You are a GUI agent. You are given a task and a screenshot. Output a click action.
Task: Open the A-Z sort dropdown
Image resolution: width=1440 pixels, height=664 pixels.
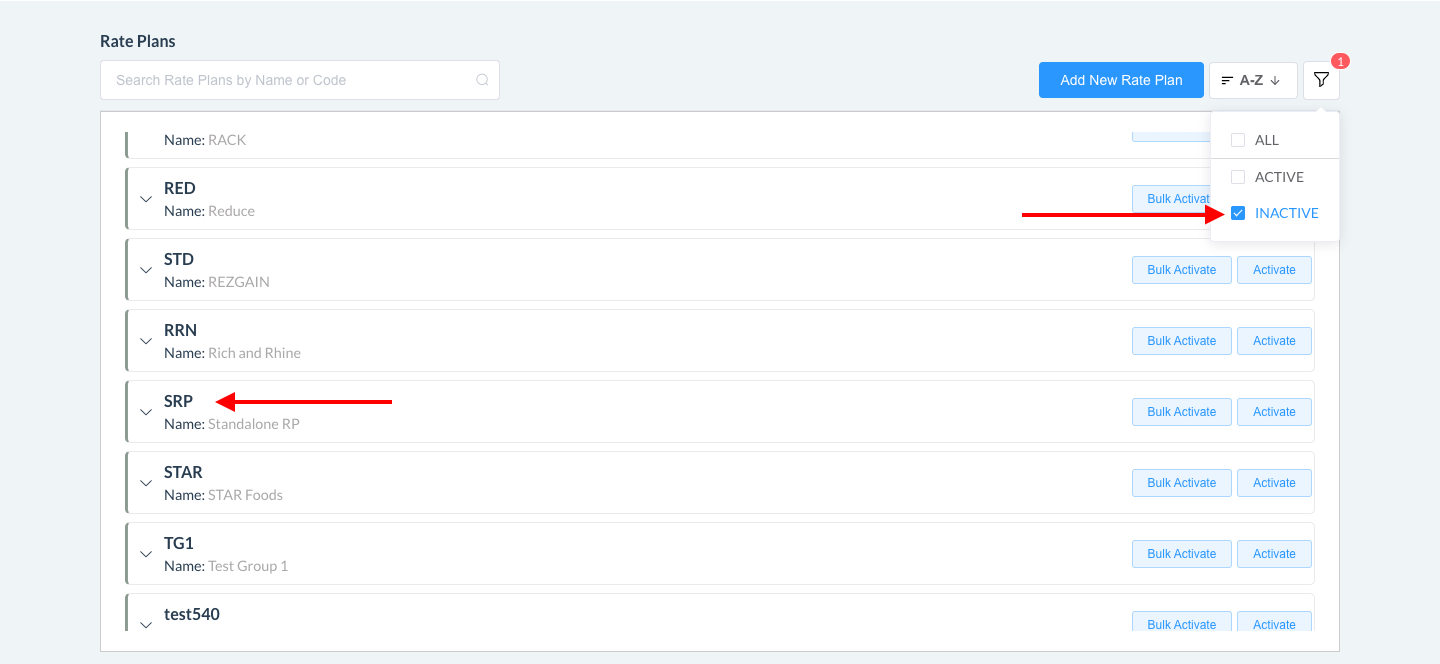[1252, 80]
